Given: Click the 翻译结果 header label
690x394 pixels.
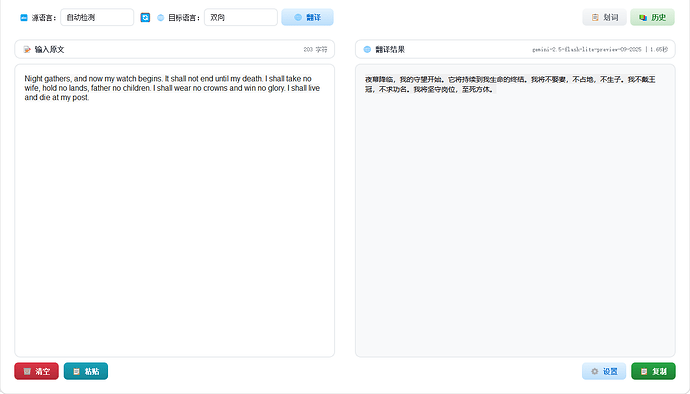Looking at the screenshot, I should (390, 49).
